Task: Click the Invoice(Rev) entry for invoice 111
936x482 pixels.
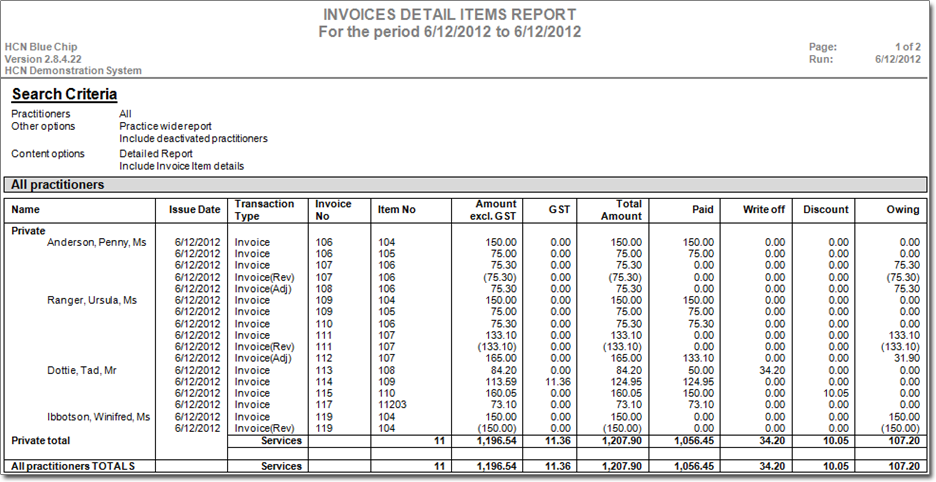Action: point(264,347)
